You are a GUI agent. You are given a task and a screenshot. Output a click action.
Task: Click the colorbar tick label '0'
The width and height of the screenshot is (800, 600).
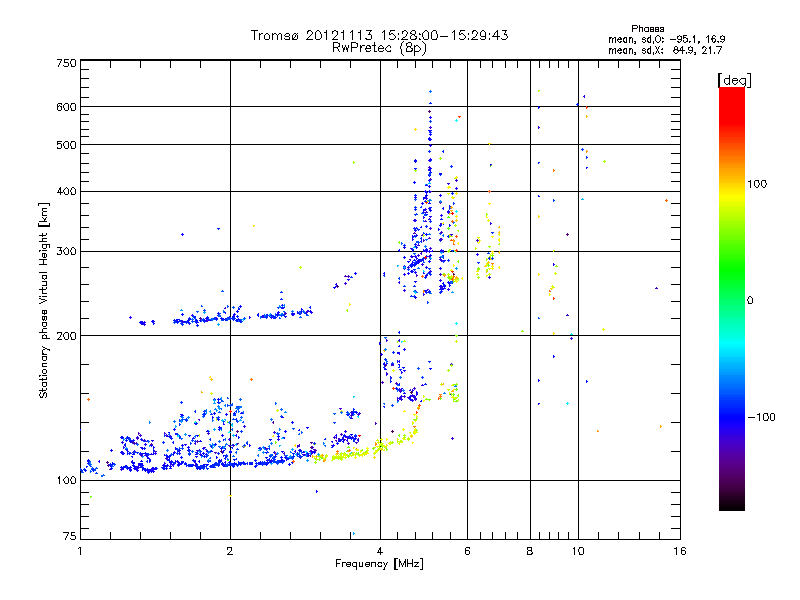coord(750,301)
